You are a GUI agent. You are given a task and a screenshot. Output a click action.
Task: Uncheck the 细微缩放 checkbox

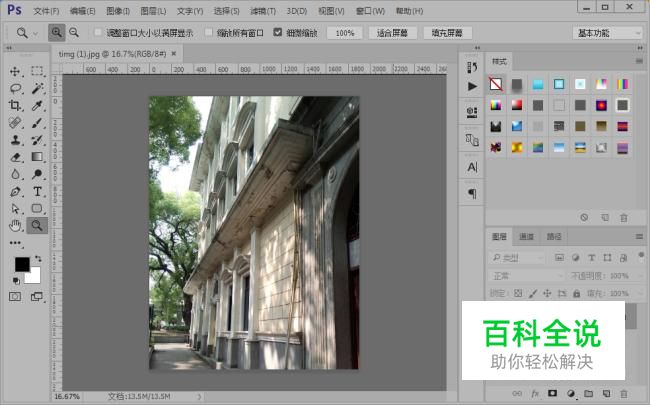278,33
